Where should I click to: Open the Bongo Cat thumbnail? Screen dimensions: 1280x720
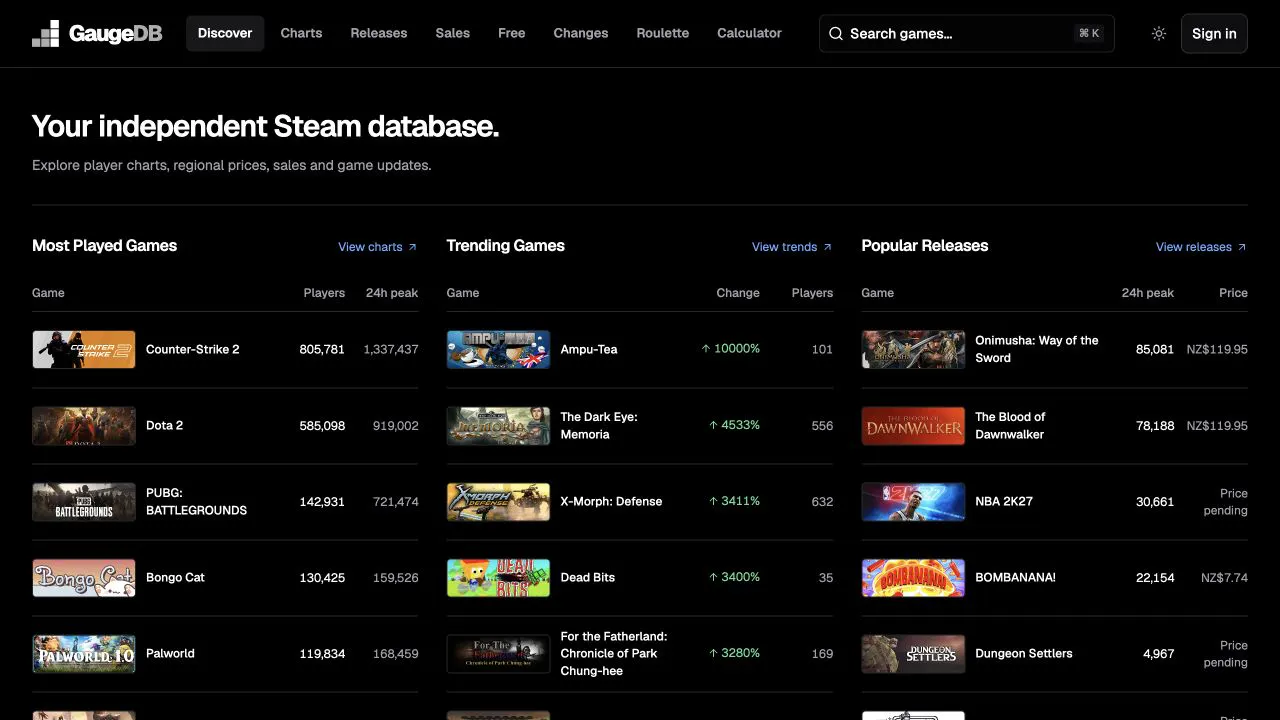pos(84,577)
